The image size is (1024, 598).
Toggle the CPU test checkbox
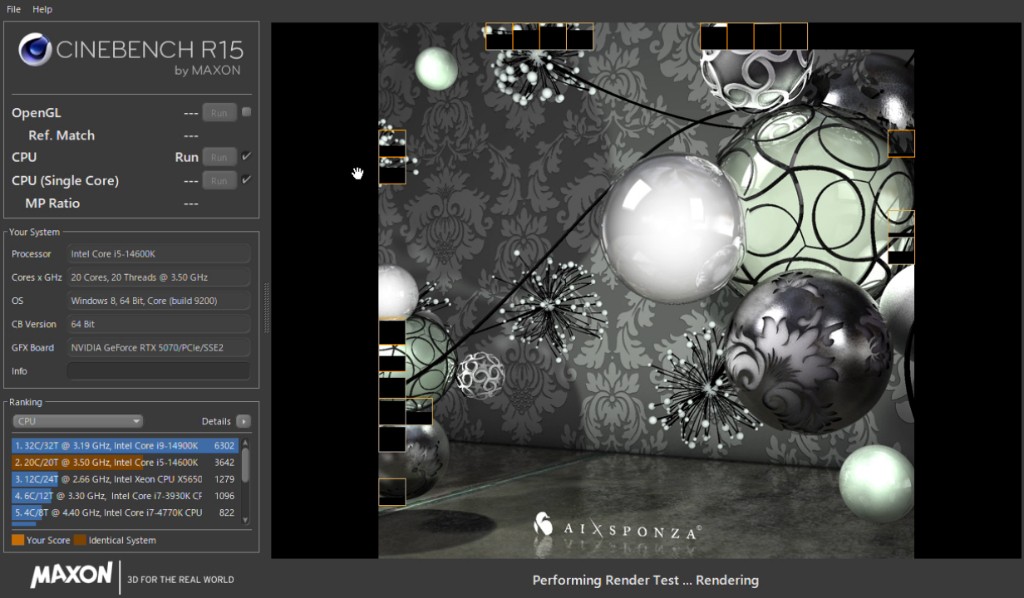tap(246, 156)
